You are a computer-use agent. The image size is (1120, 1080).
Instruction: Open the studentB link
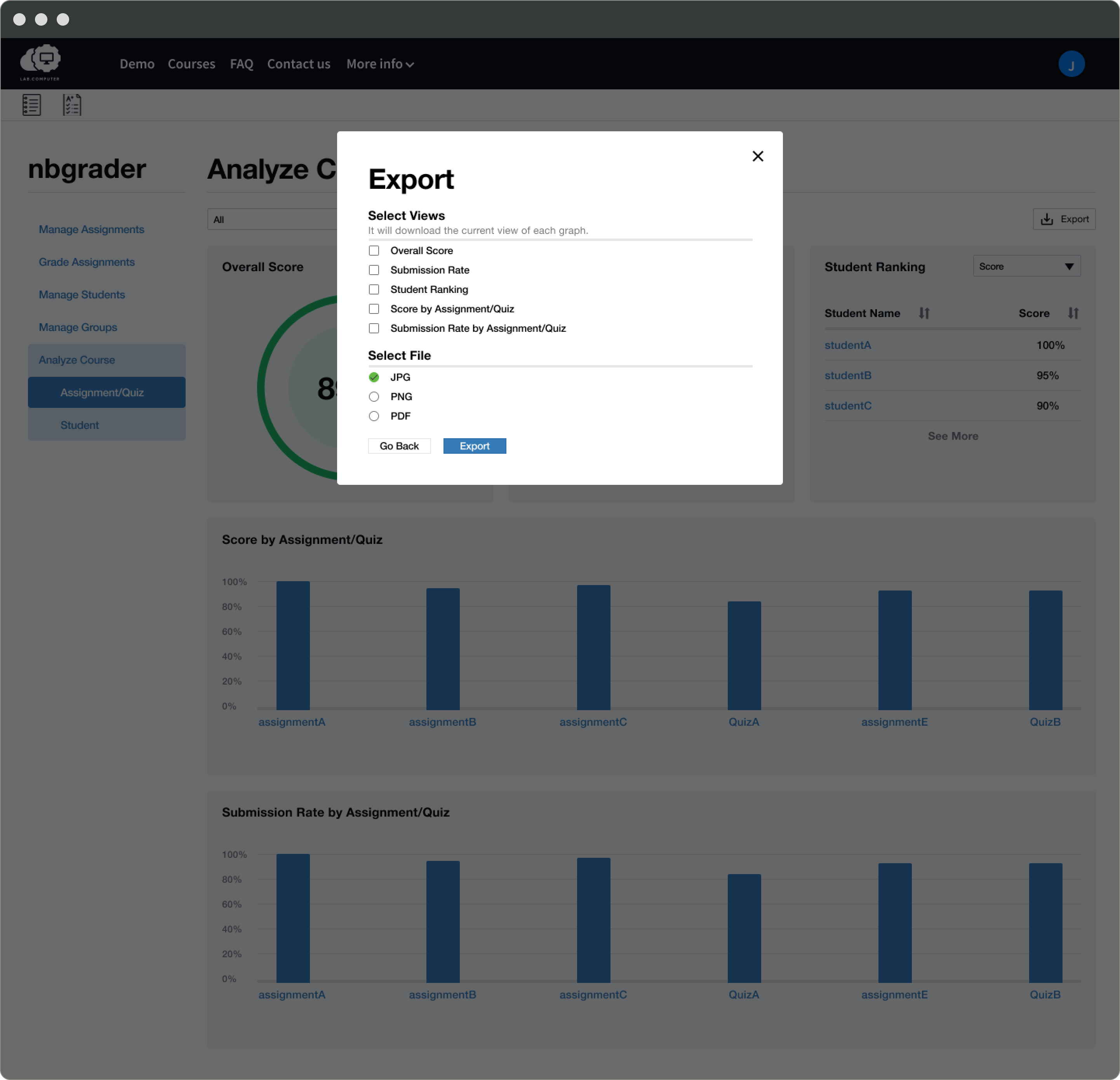[x=848, y=376]
